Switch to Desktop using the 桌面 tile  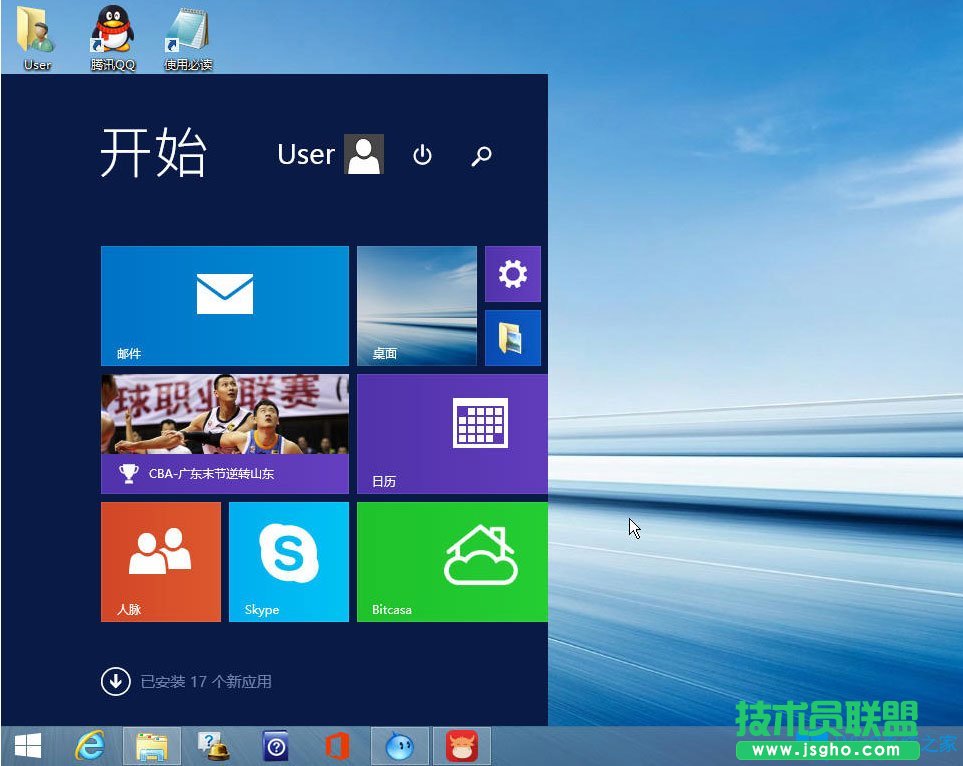coord(417,305)
